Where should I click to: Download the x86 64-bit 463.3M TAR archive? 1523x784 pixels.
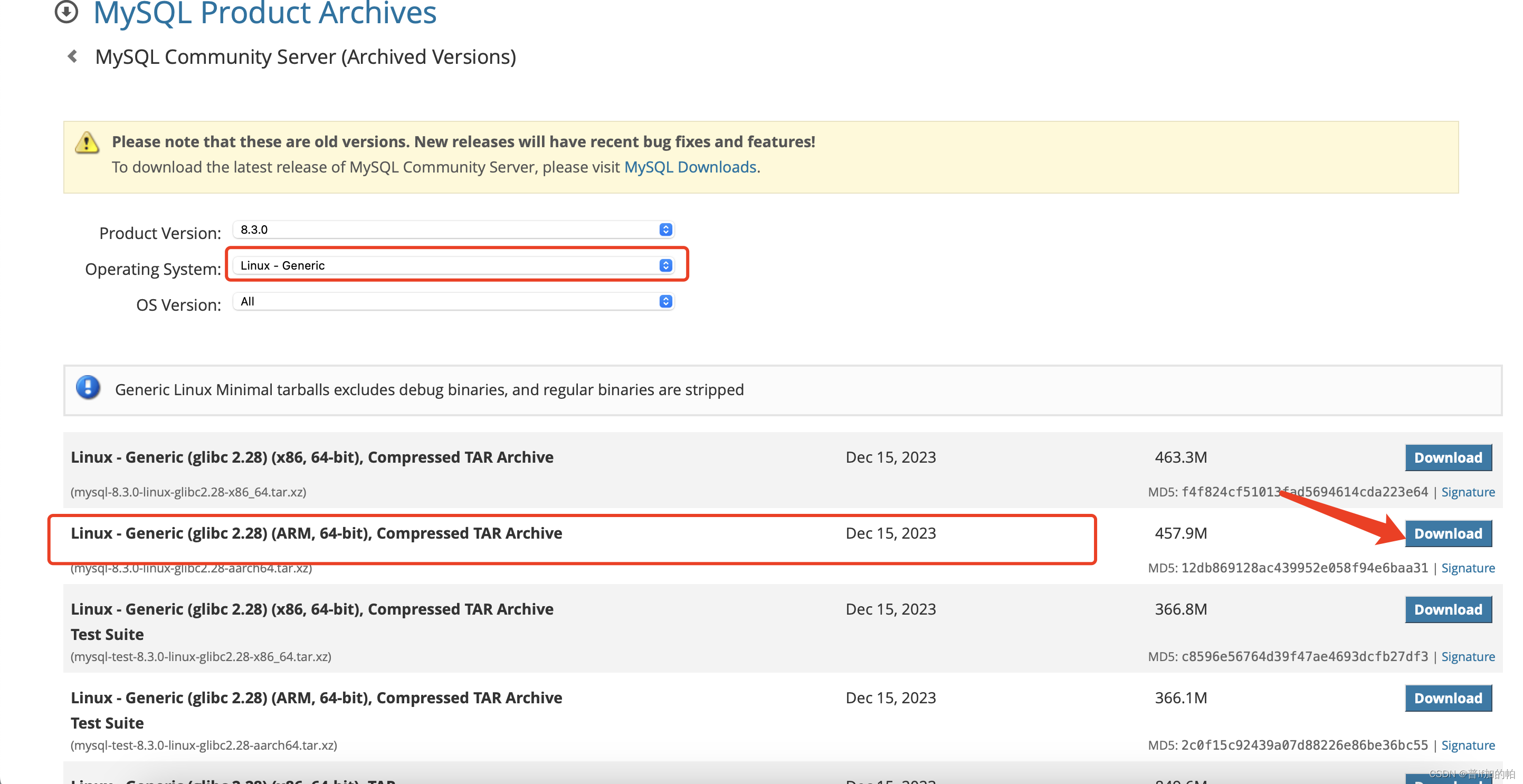(x=1448, y=457)
